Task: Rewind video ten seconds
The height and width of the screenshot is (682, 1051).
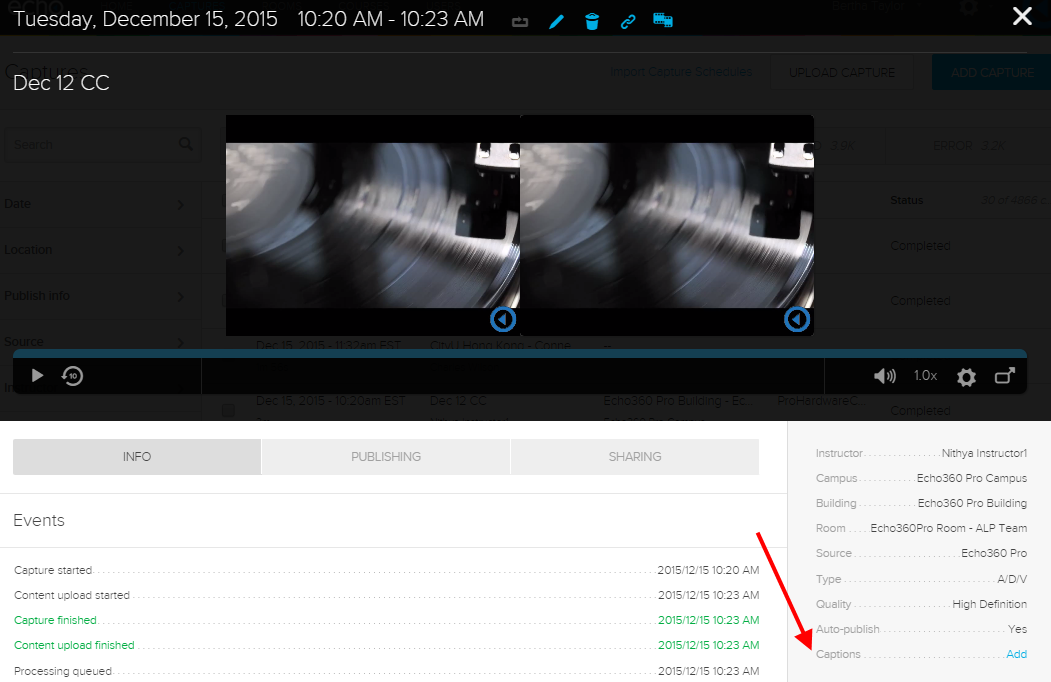Action: pyautogui.click(x=72, y=376)
